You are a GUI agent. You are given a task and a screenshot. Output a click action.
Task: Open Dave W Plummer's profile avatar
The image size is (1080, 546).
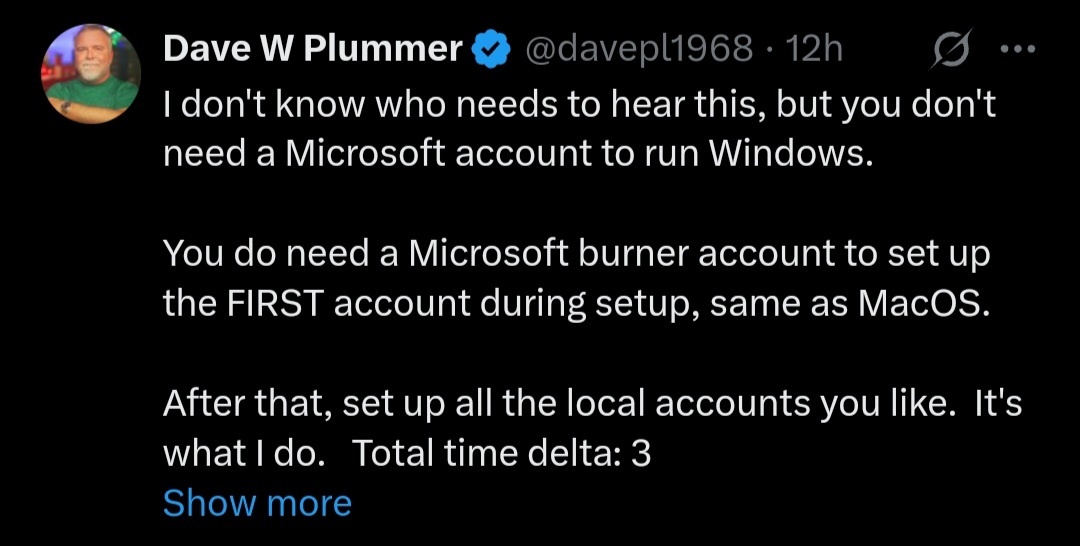(89, 75)
